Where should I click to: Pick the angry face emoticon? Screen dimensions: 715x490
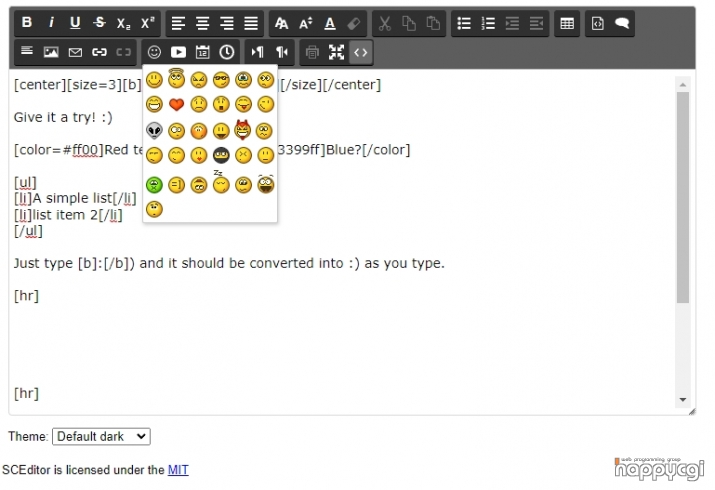pos(199,80)
